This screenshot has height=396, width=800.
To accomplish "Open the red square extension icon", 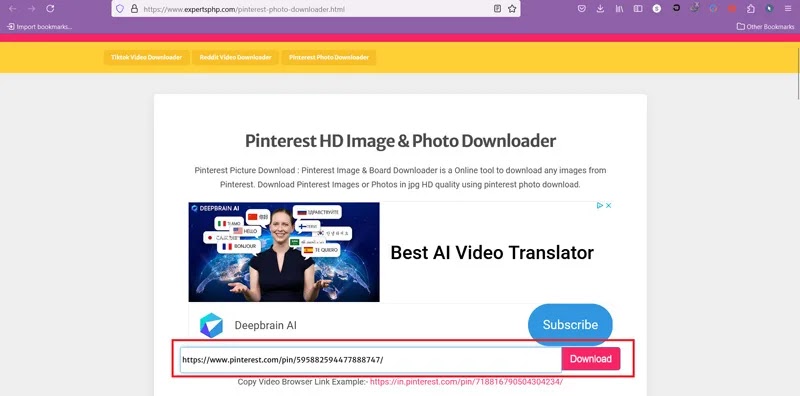I will tap(732, 9).
